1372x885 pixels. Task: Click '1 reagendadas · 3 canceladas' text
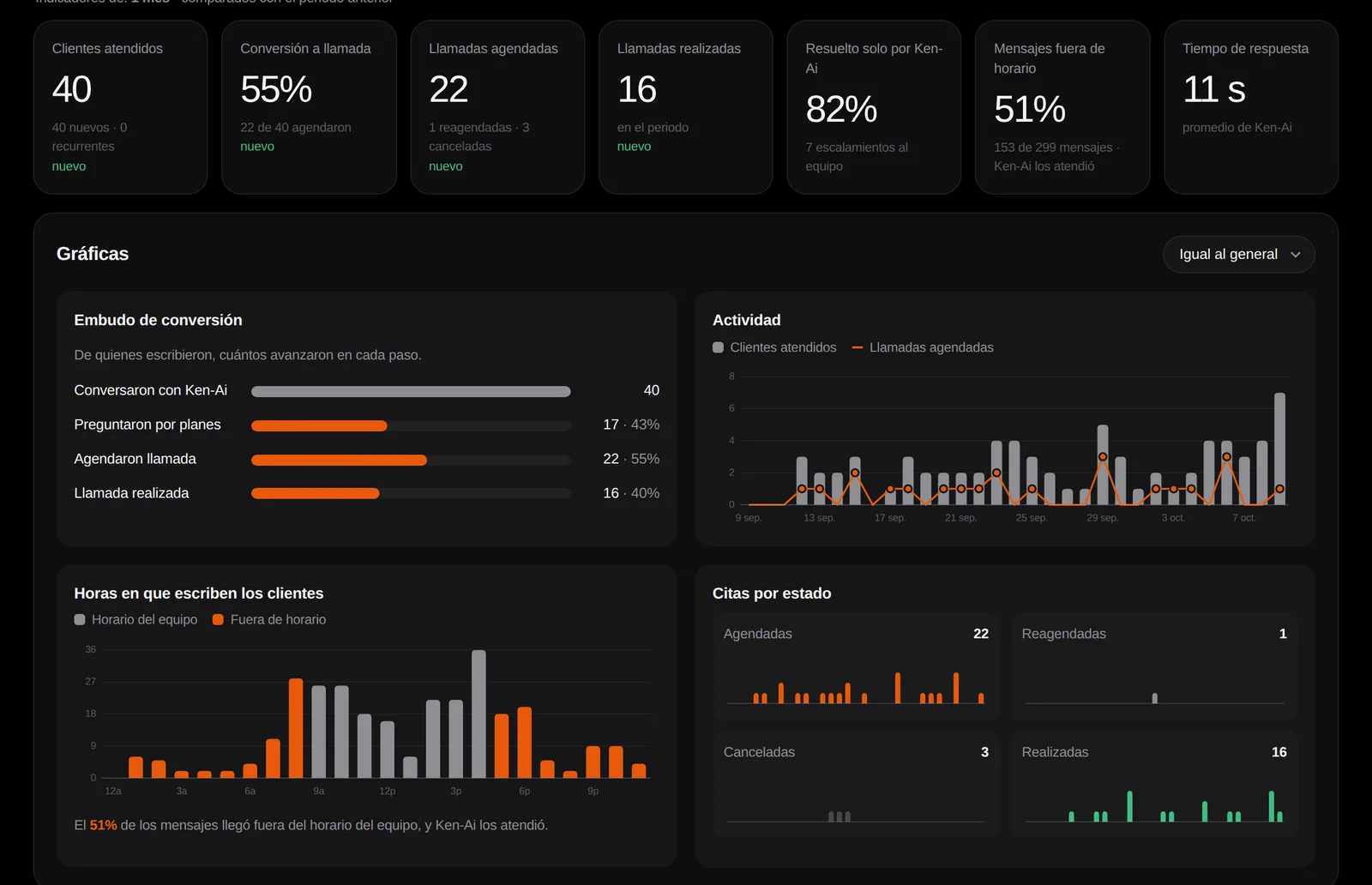[479, 137]
